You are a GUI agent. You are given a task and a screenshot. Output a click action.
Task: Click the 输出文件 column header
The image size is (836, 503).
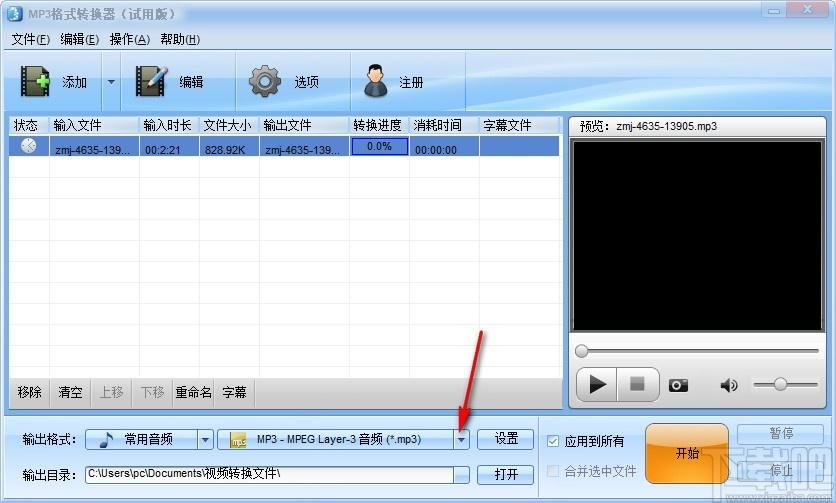(304, 125)
